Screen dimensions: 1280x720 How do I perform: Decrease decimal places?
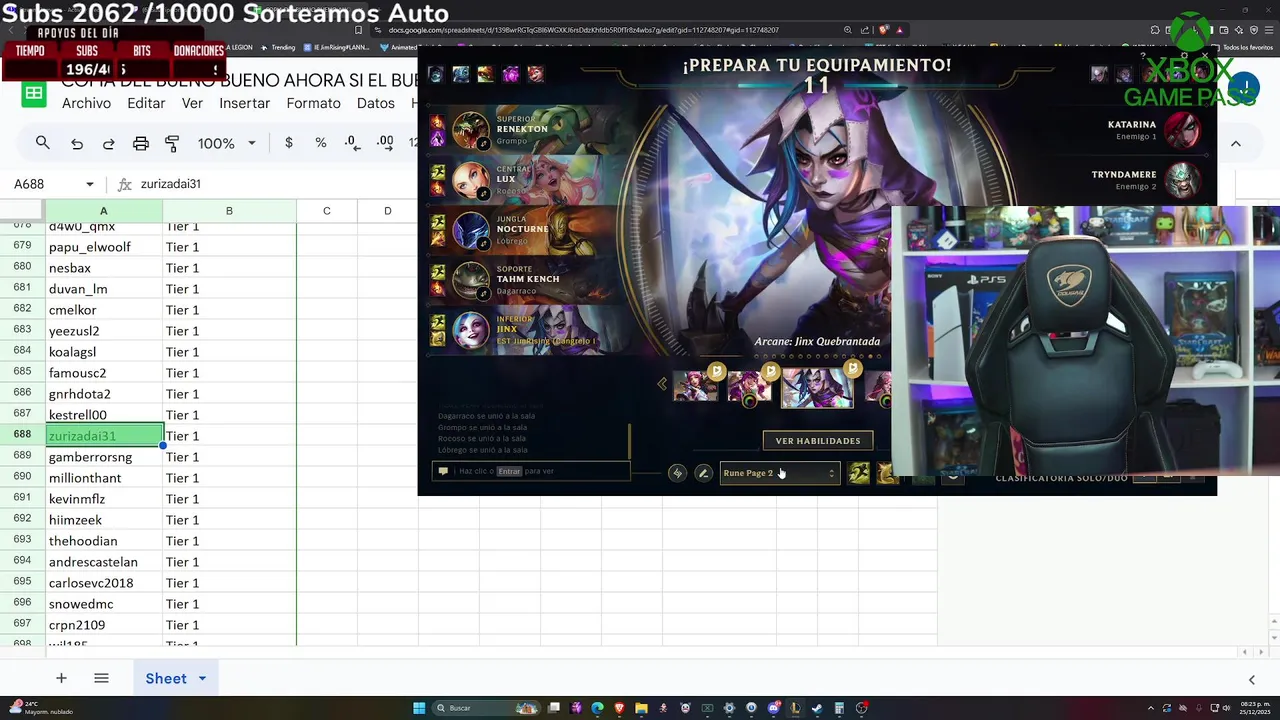click(352, 143)
